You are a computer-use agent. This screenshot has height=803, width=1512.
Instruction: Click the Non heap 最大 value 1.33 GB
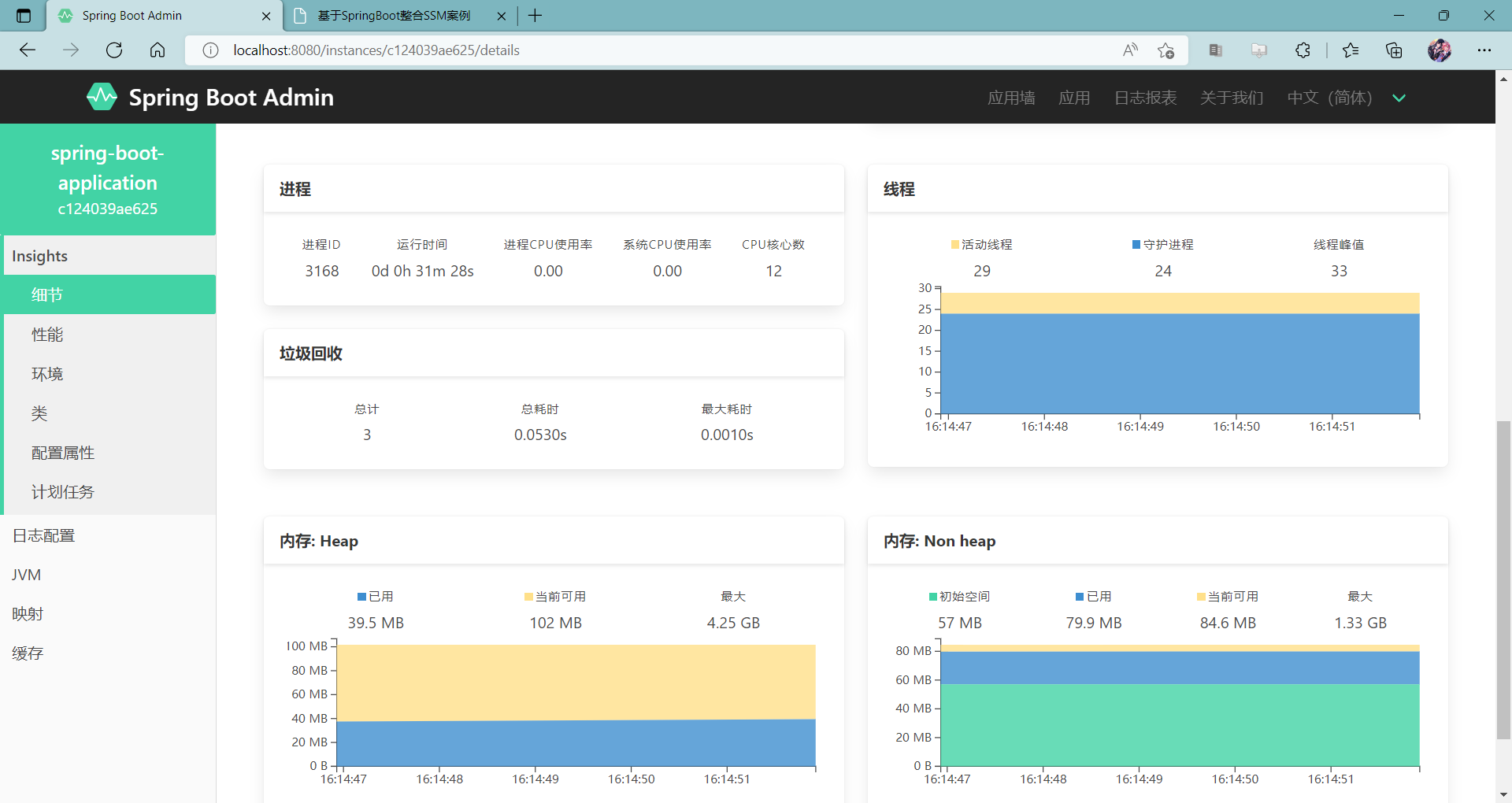point(1360,623)
